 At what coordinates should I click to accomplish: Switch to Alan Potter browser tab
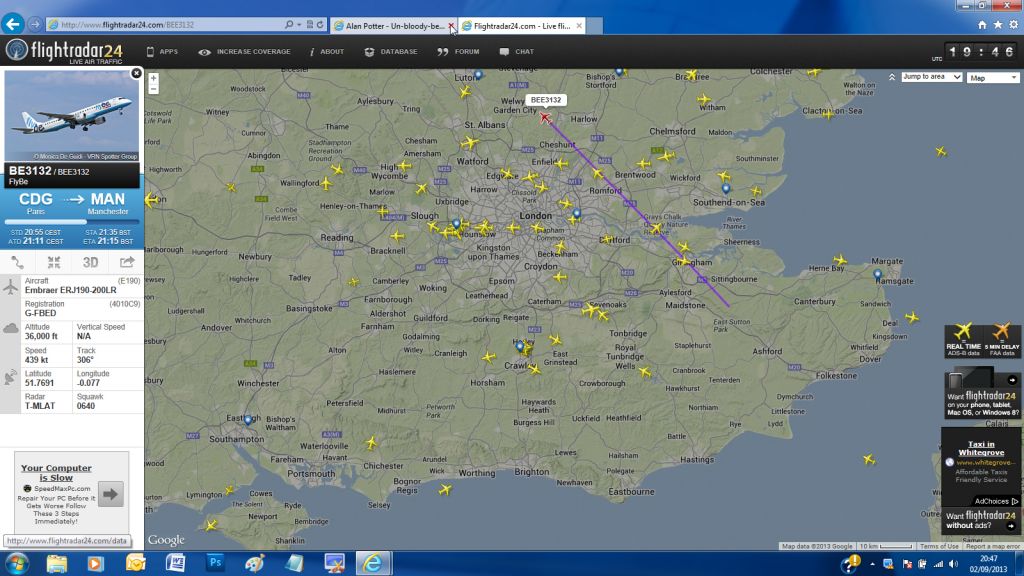tap(394, 26)
